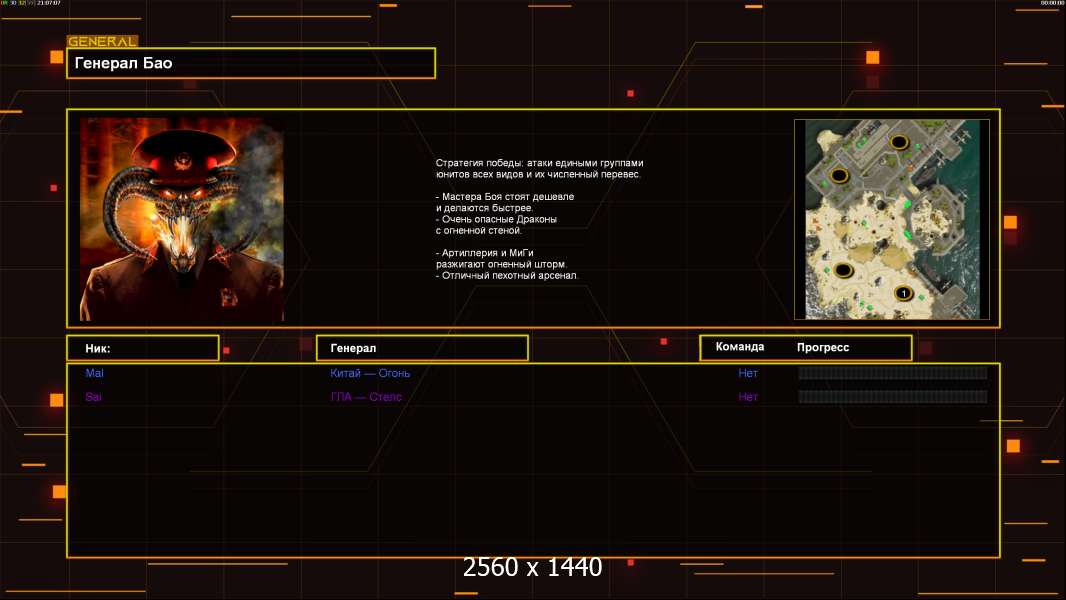Select player name Mal

[94, 373]
